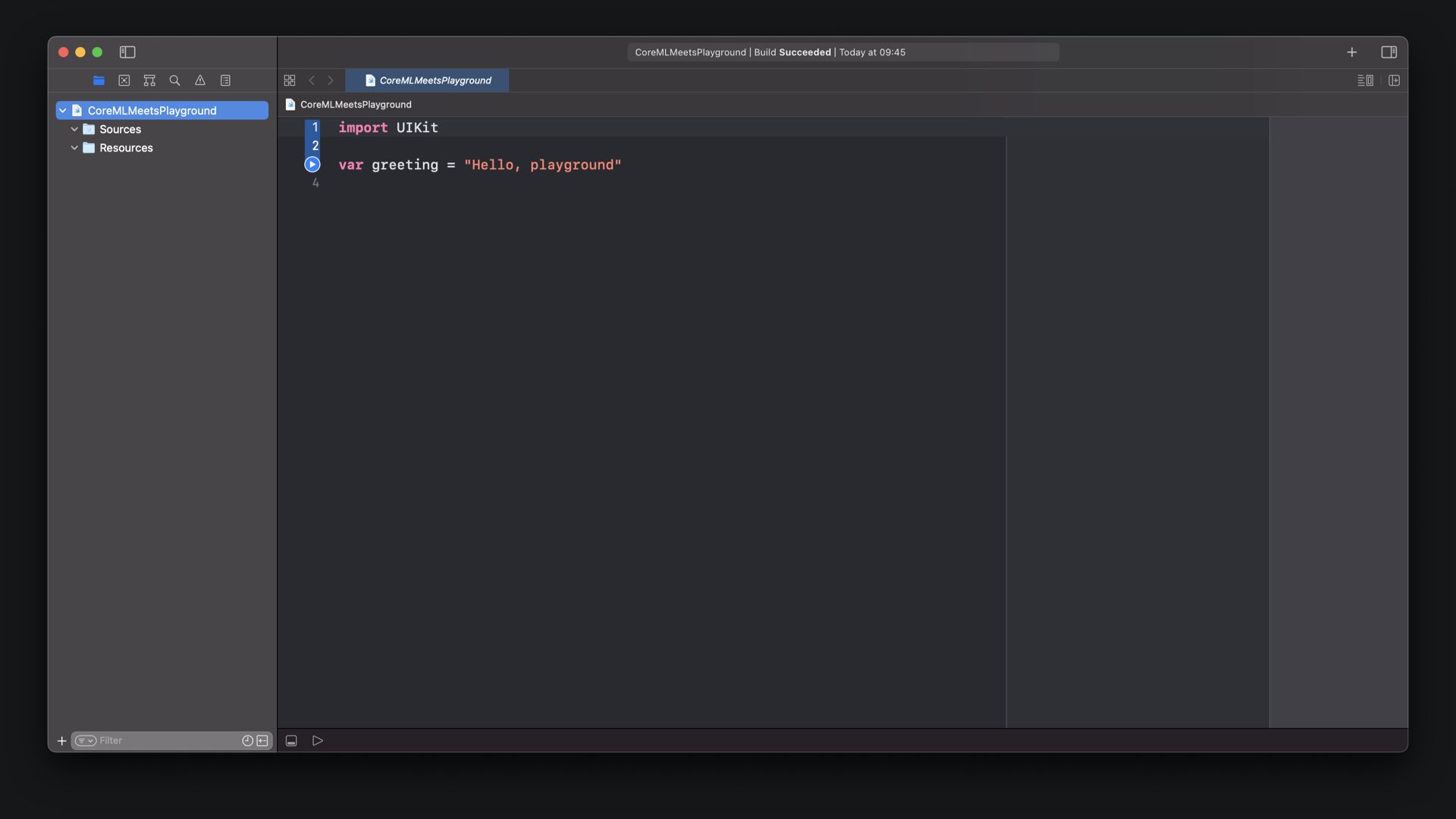1456x819 pixels.
Task: Open the Find navigator magnifier icon
Action: click(174, 80)
